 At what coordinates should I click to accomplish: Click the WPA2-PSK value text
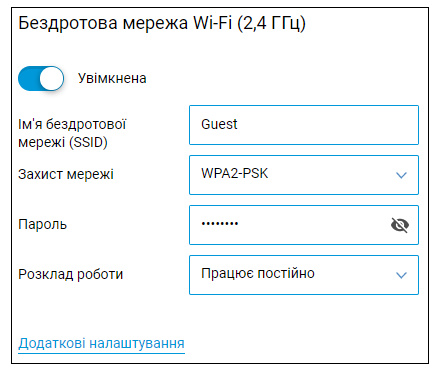tap(234, 174)
